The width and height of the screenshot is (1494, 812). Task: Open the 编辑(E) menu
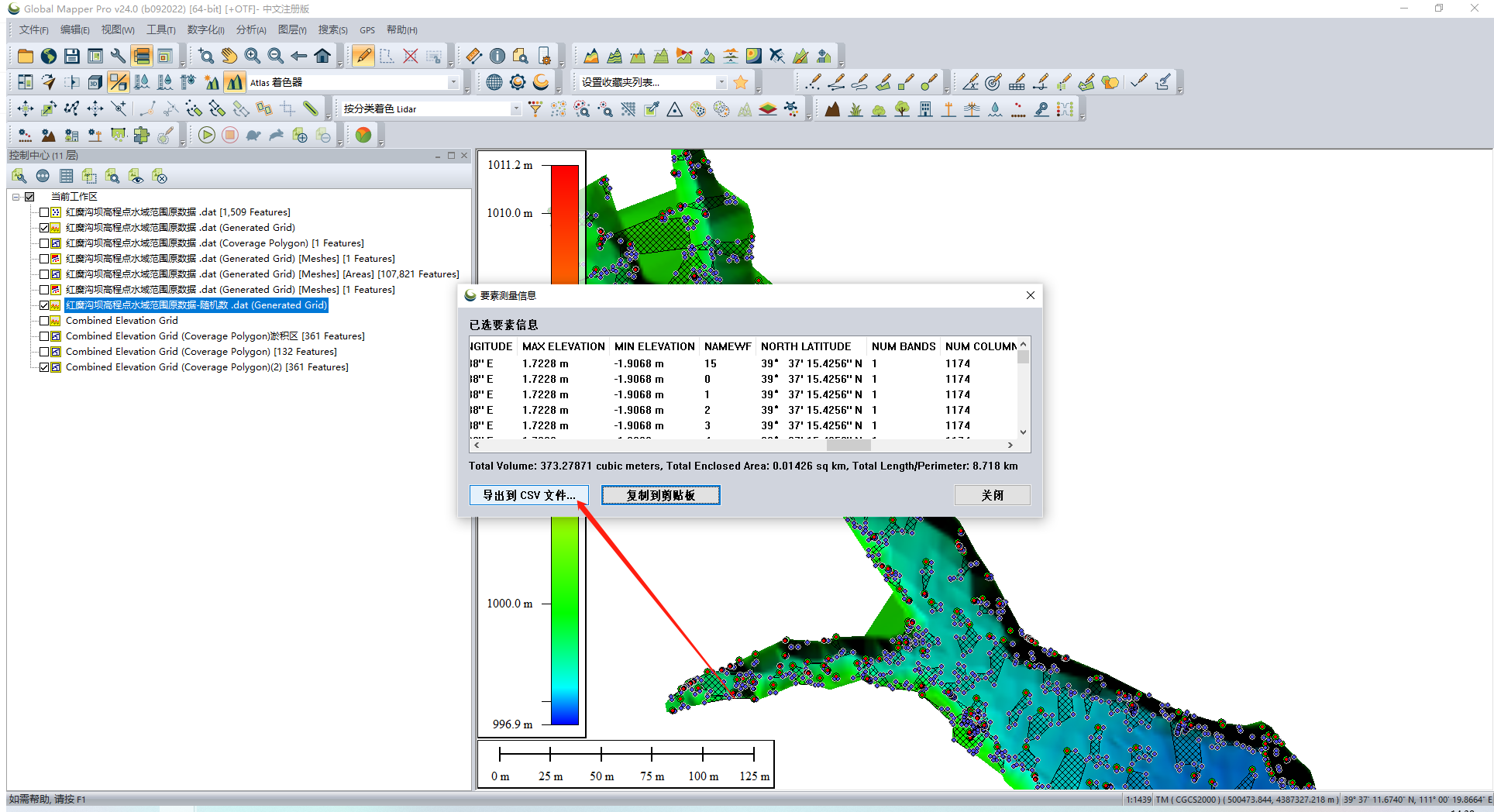click(x=74, y=29)
